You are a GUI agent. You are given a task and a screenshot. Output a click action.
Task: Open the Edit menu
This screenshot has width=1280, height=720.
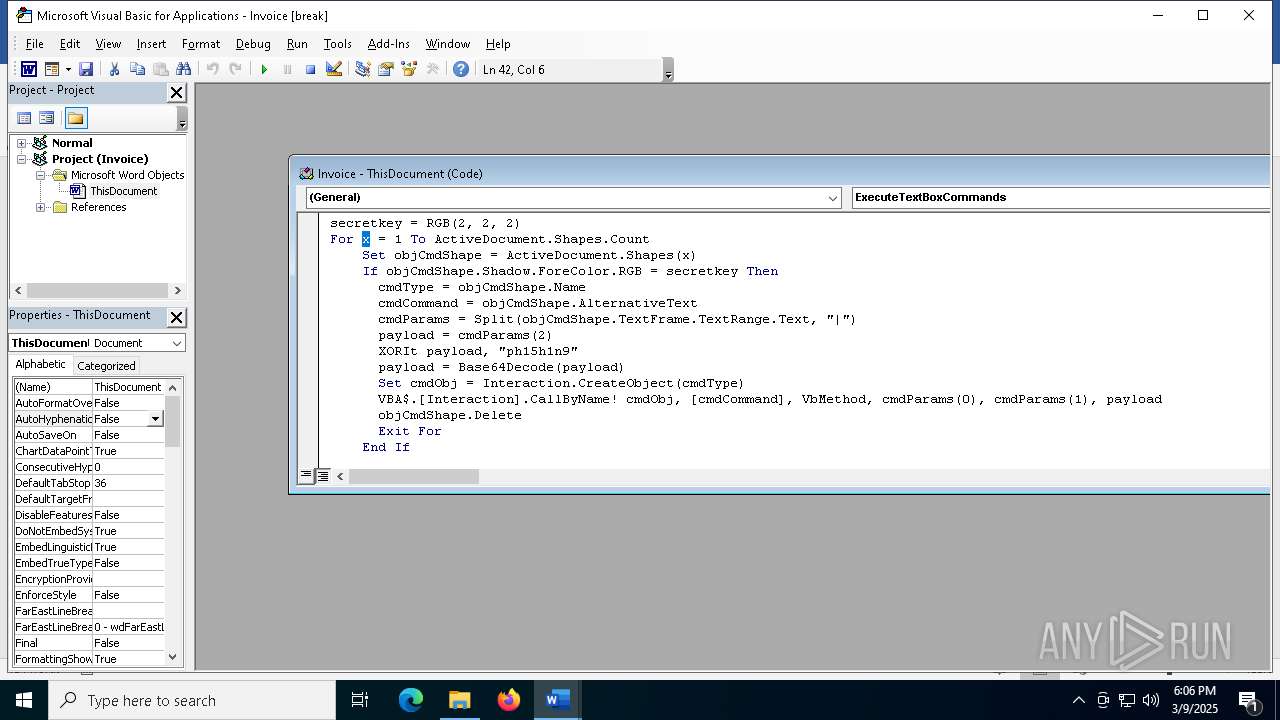[69, 44]
